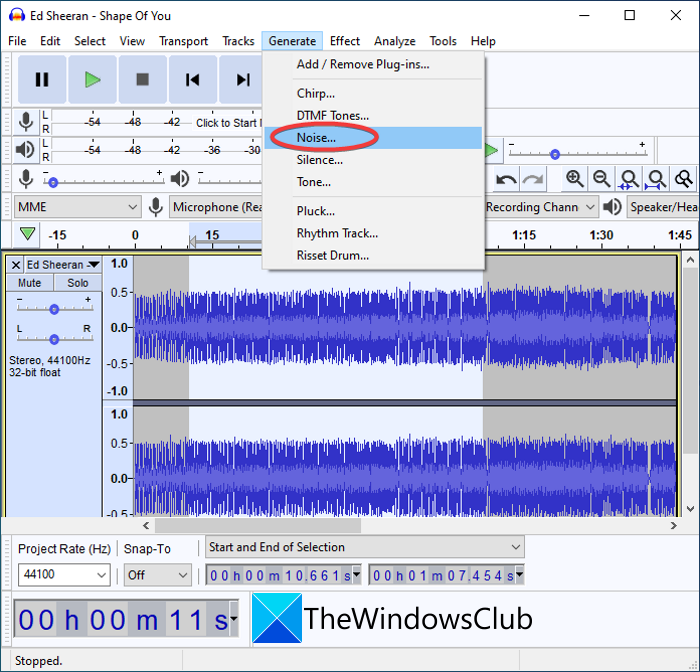Choose Pluck in Generate menu

coord(373,211)
